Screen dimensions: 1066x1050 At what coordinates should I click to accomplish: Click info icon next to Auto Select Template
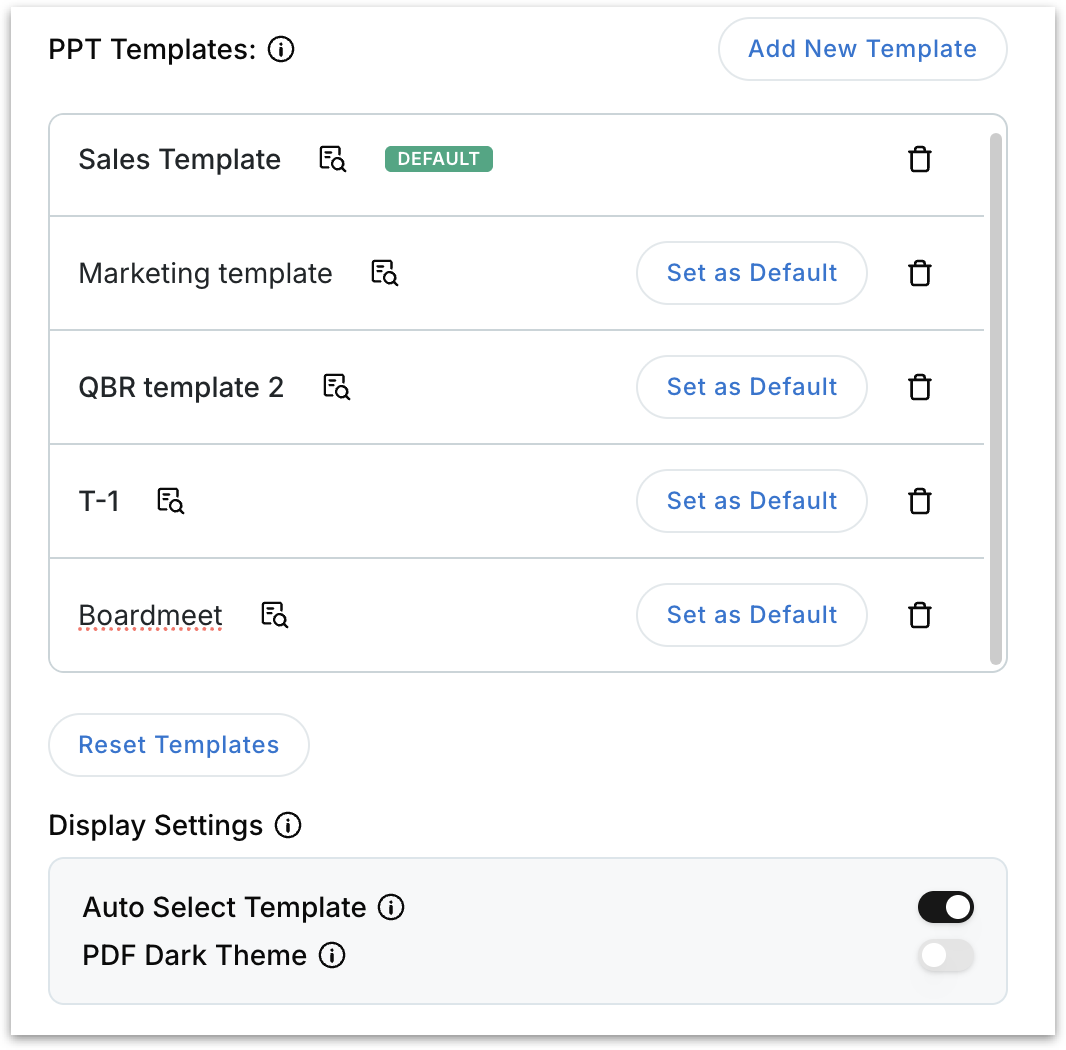pos(391,908)
